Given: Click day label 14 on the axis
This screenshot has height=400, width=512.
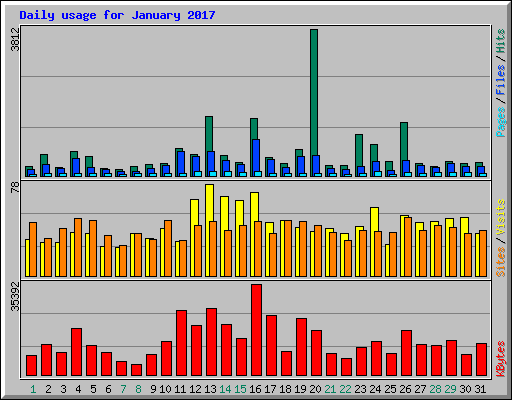Looking at the screenshot, I should (x=225, y=389).
